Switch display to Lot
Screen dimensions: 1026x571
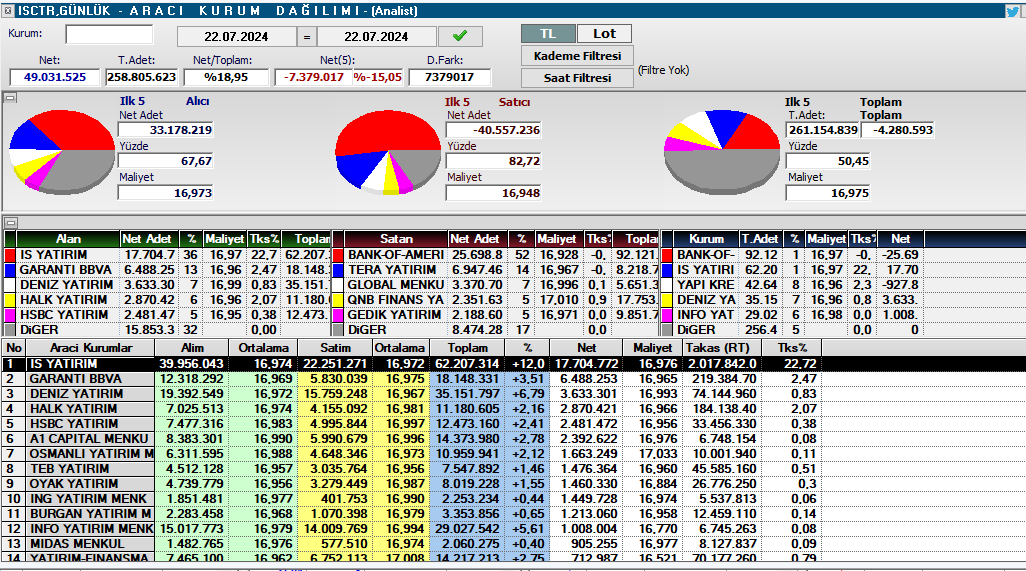click(x=604, y=34)
